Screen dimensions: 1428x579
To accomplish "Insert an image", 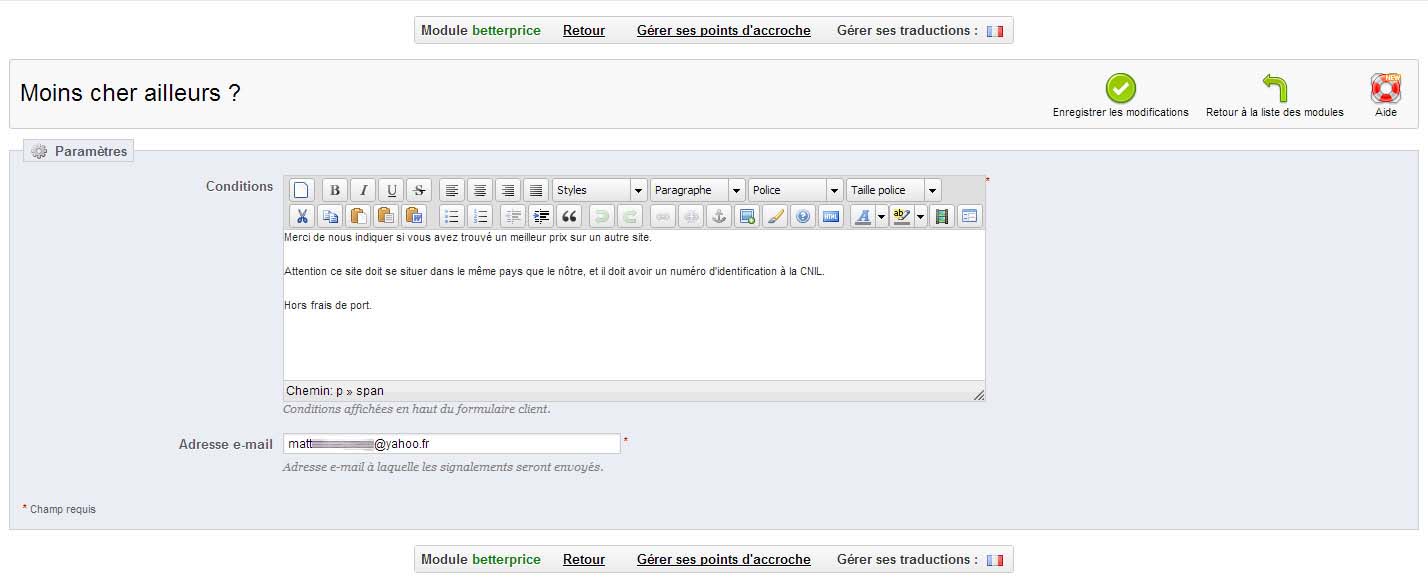I will click(747, 216).
